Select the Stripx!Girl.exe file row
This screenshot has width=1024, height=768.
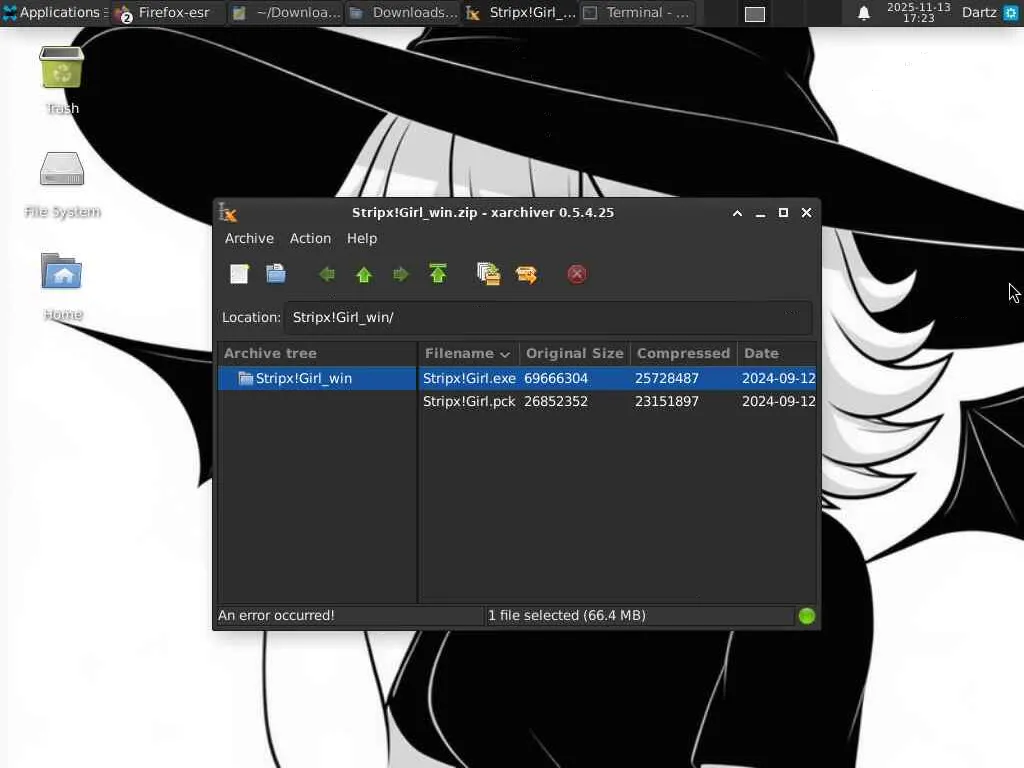click(617, 378)
